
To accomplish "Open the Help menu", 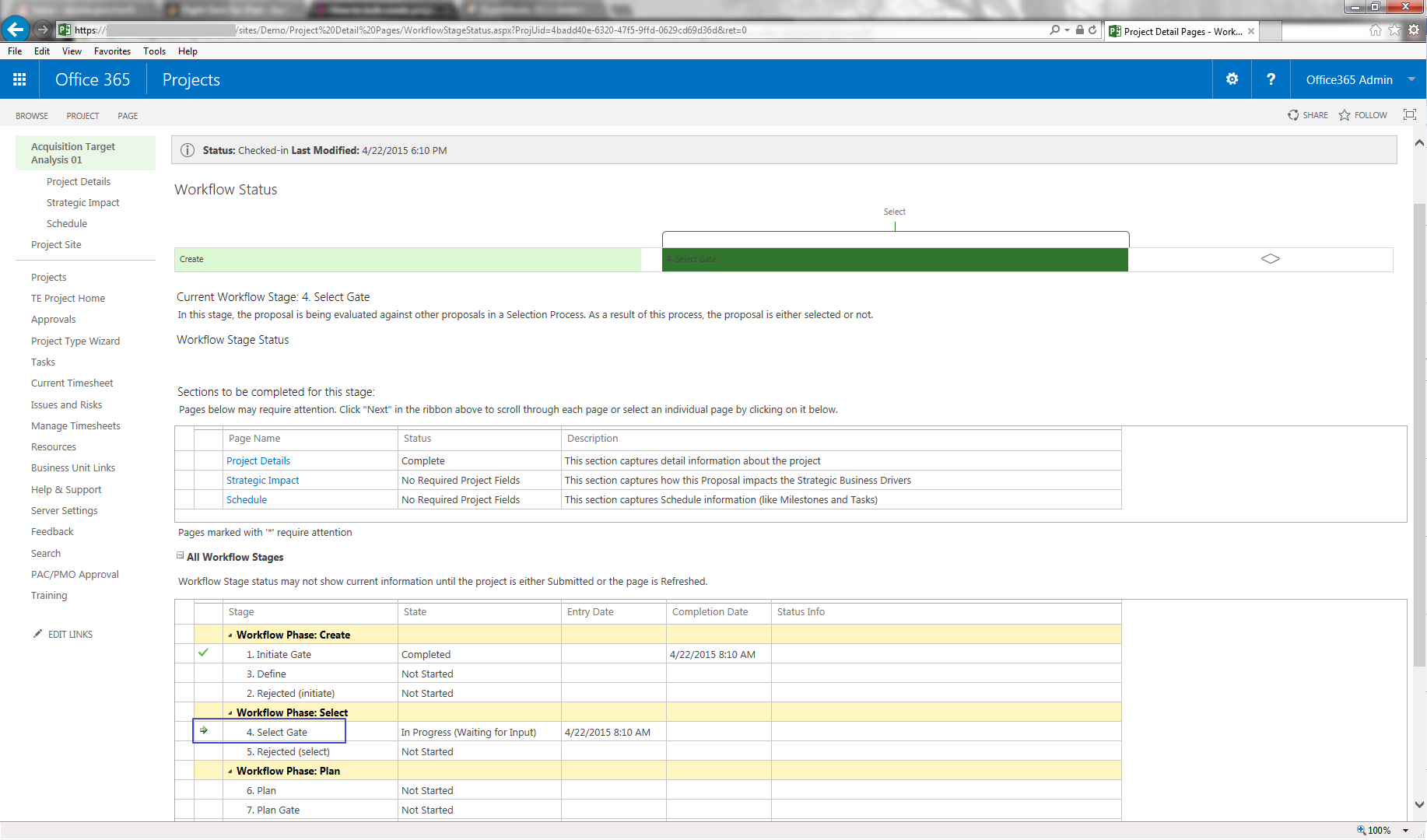I will click(x=188, y=51).
